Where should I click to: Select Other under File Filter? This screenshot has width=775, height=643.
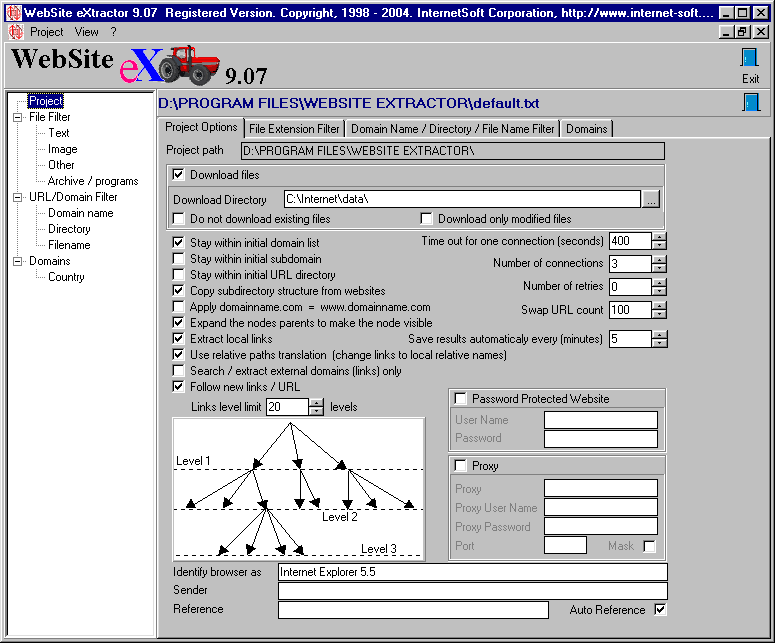(61, 165)
